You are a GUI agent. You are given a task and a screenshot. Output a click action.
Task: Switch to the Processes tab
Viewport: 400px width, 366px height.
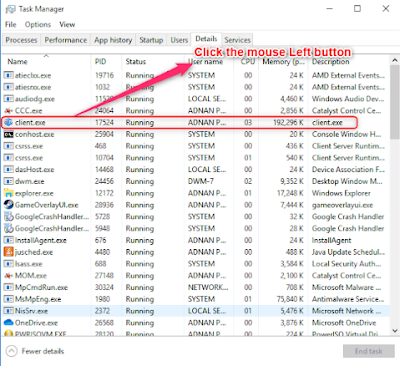tap(21, 40)
